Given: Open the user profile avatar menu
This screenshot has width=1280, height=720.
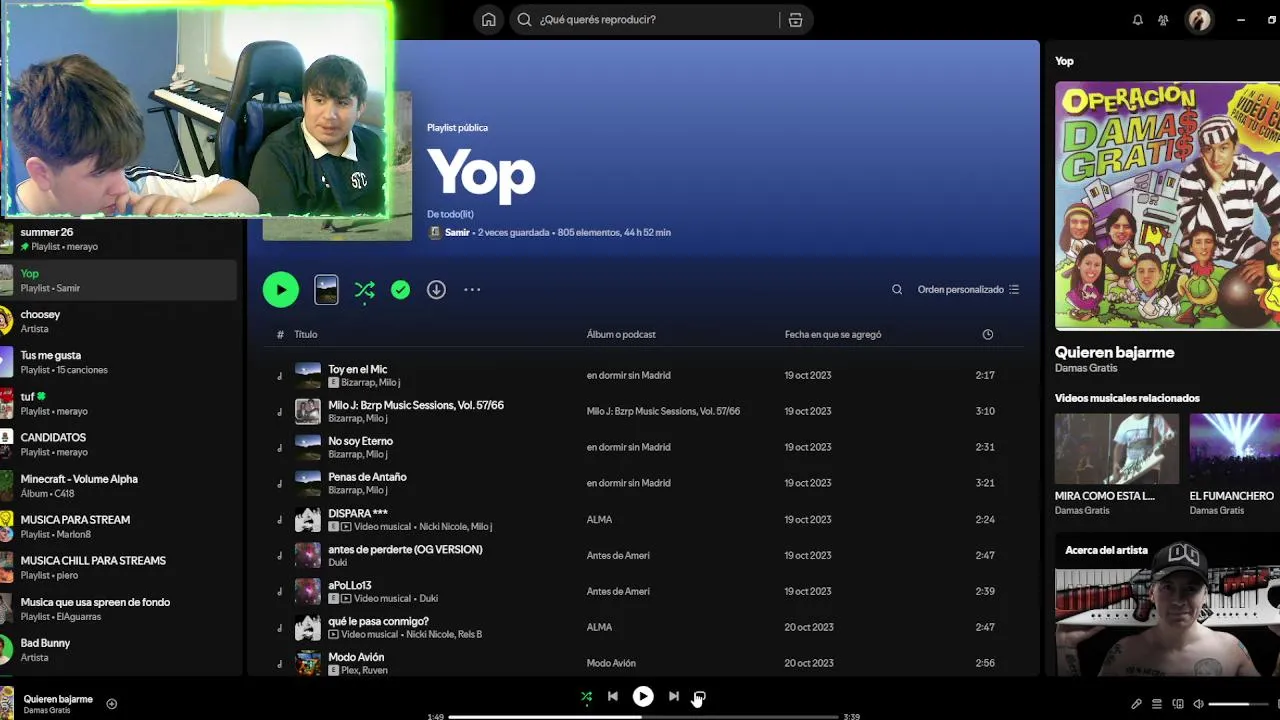Looking at the screenshot, I should [x=1199, y=20].
